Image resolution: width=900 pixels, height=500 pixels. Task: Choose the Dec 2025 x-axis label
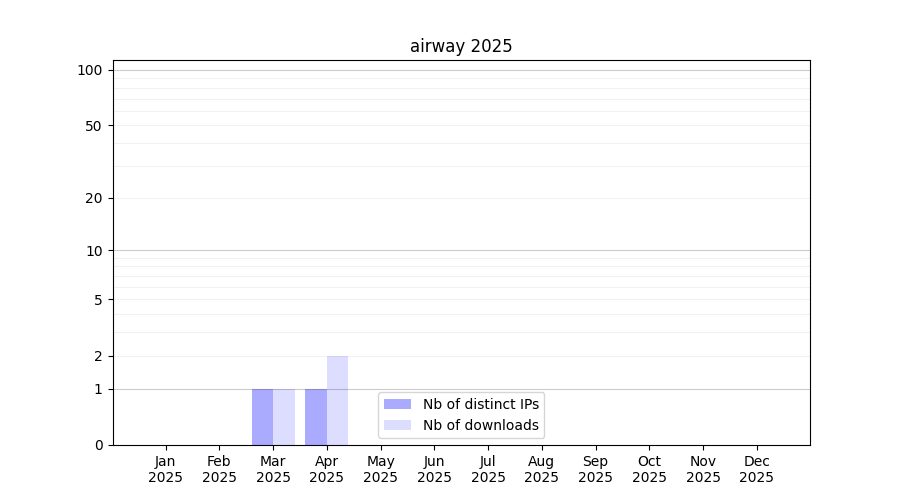click(756, 469)
